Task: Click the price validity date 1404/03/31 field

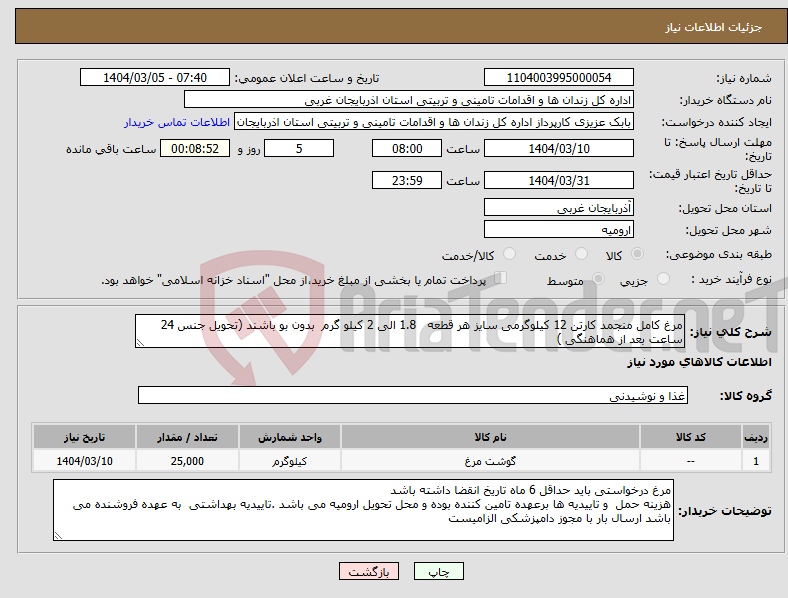Action: coord(558,180)
